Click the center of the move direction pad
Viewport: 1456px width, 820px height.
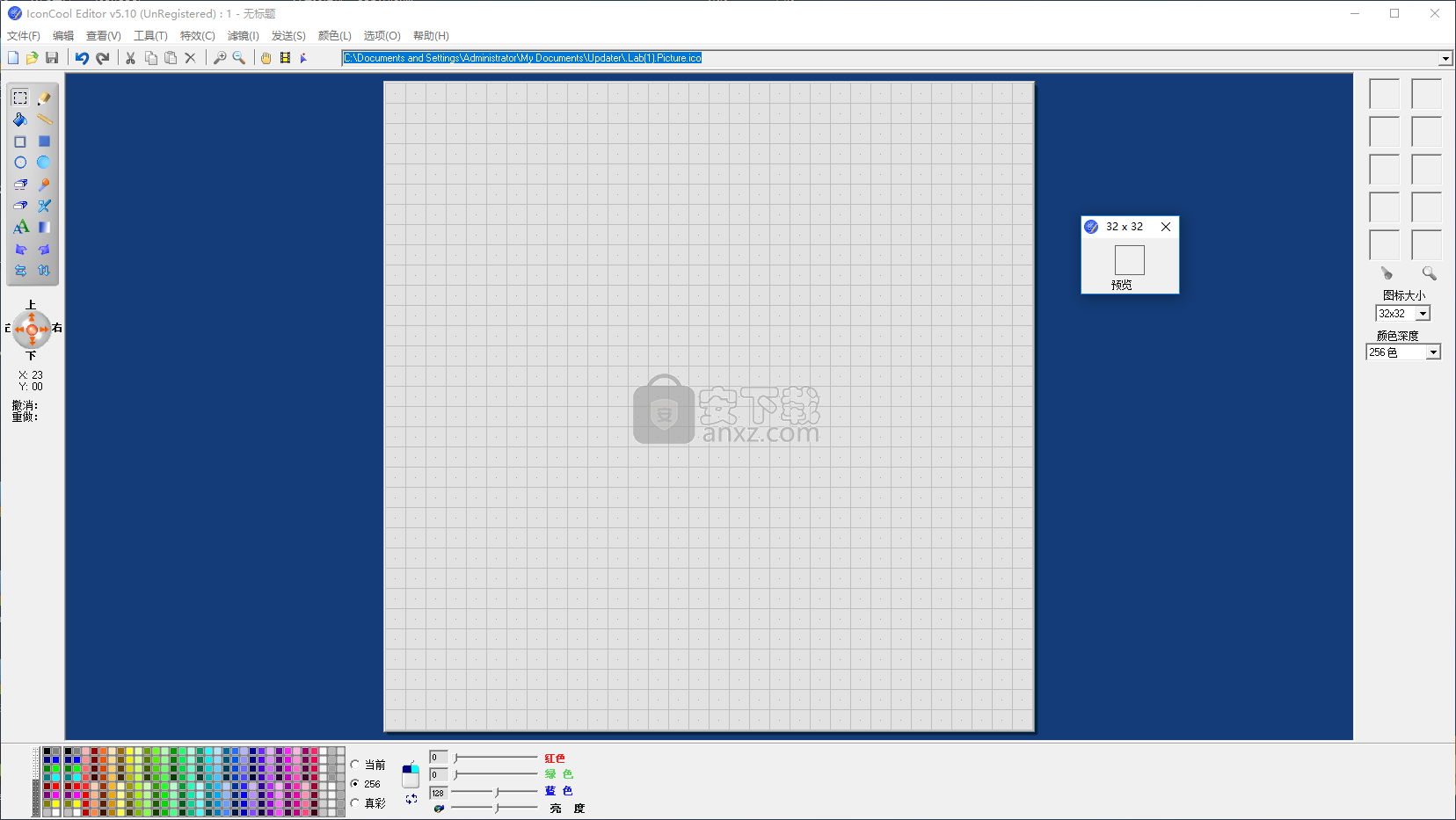(32, 330)
